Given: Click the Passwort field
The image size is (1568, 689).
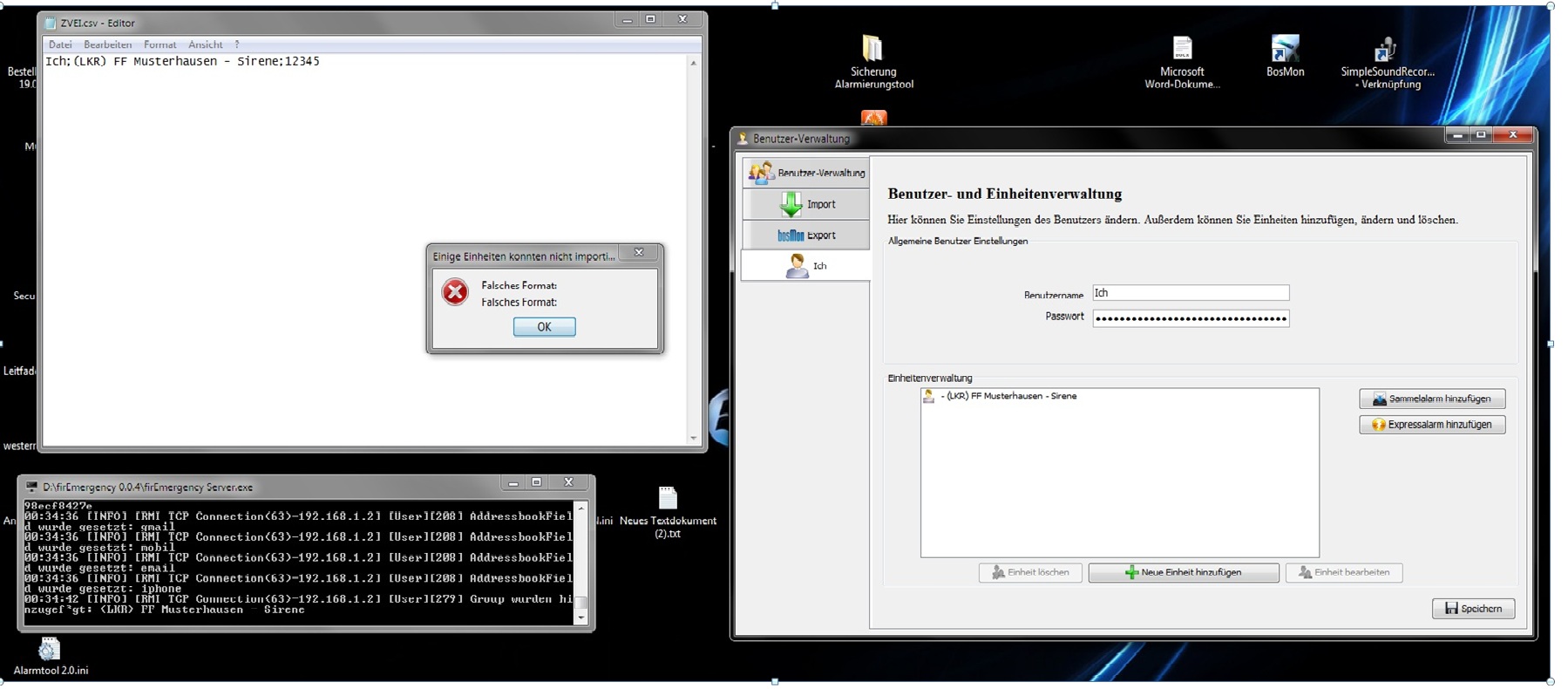Looking at the screenshot, I should [x=1190, y=318].
